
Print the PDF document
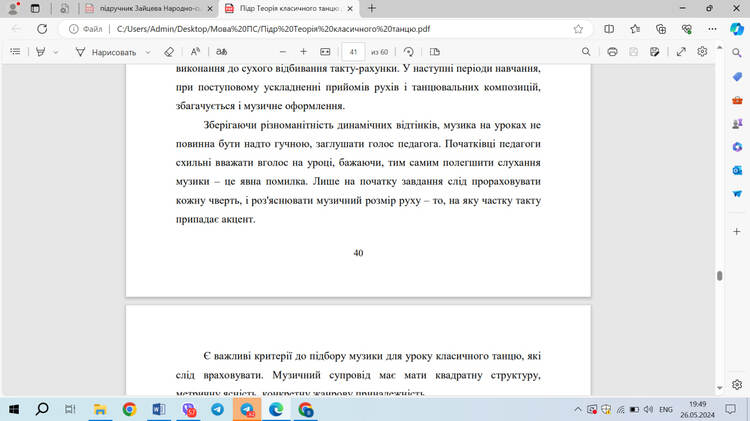pos(612,52)
